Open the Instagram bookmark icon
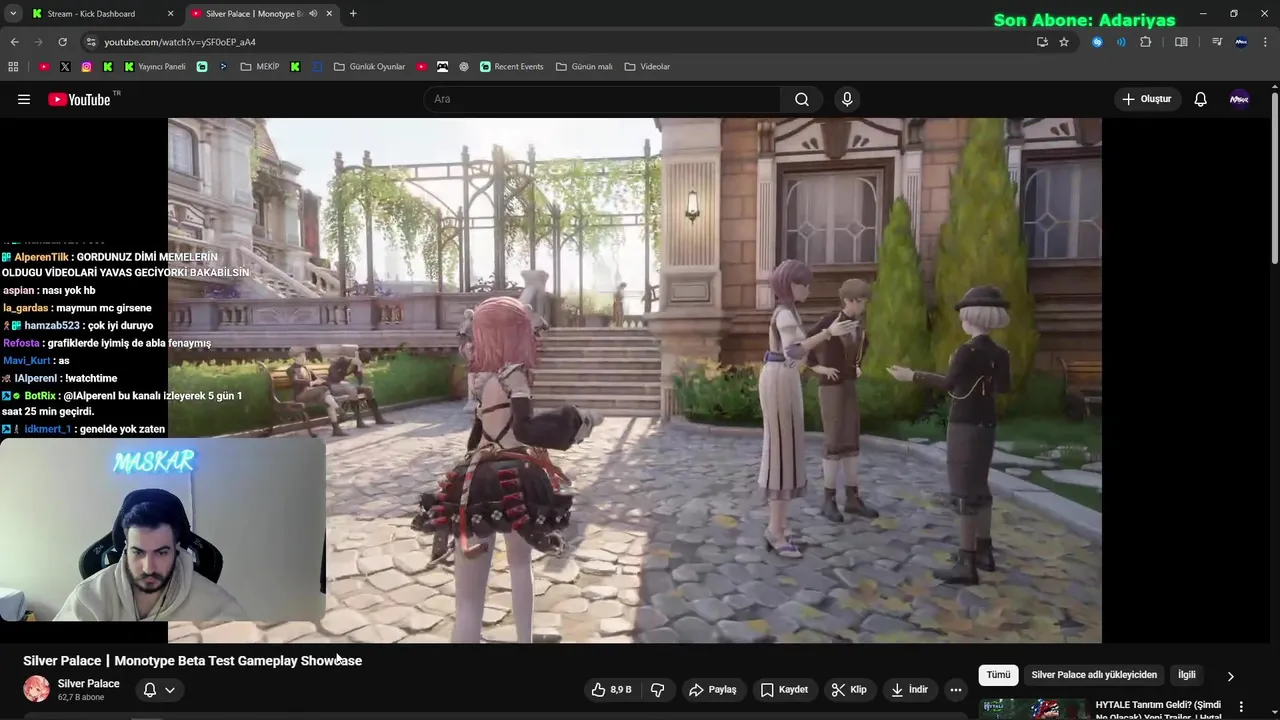The height and width of the screenshot is (720, 1280). (x=87, y=67)
